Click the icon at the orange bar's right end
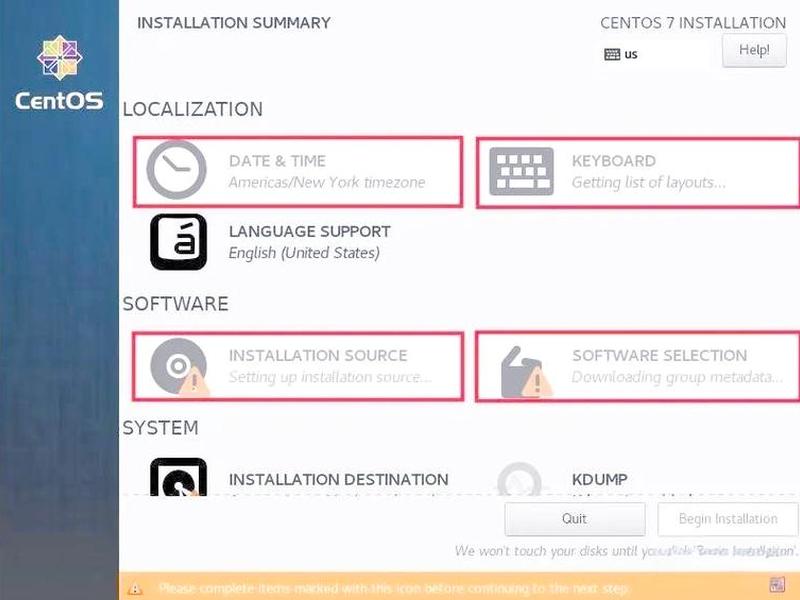Viewport: 800px width, 600px height. 777,584
